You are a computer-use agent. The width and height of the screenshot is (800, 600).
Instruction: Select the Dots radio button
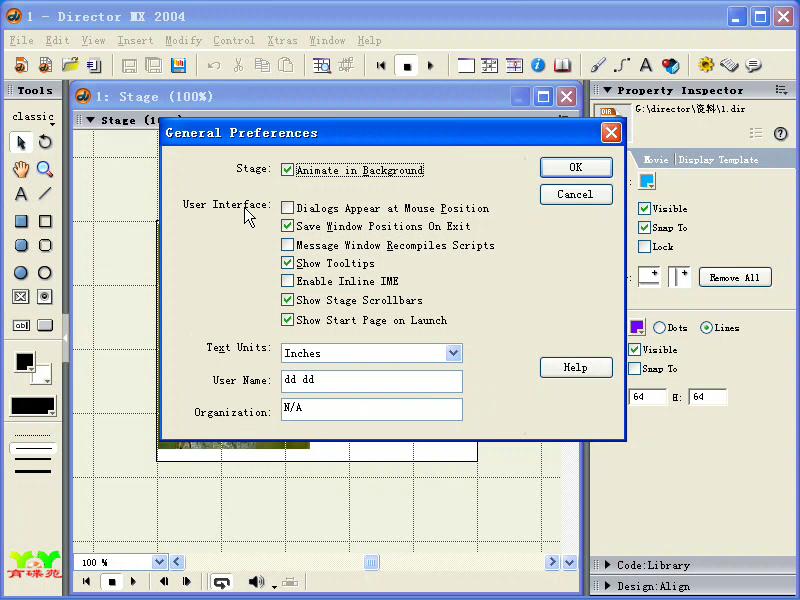click(x=659, y=328)
